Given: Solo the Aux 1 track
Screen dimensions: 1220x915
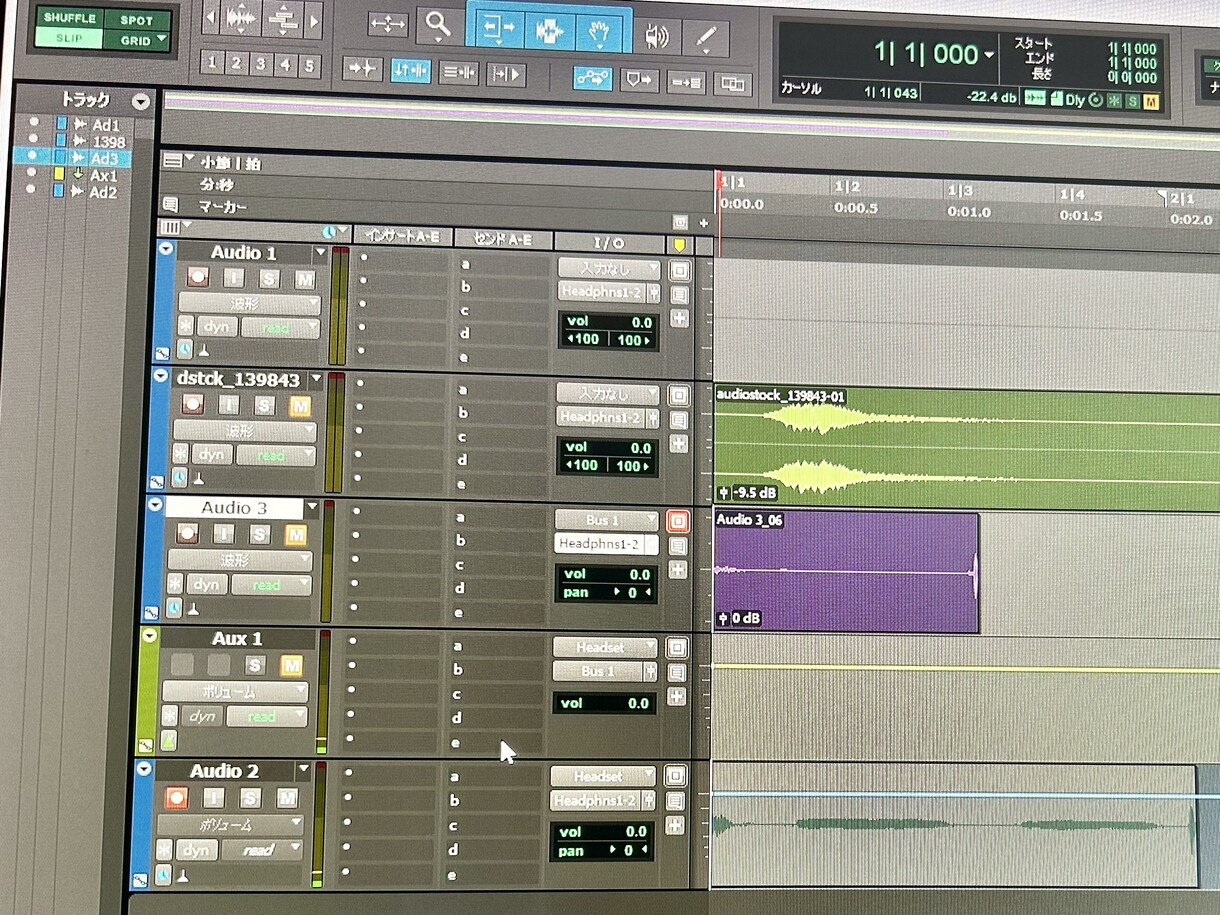Looking at the screenshot, I should [x=255, y=665].
